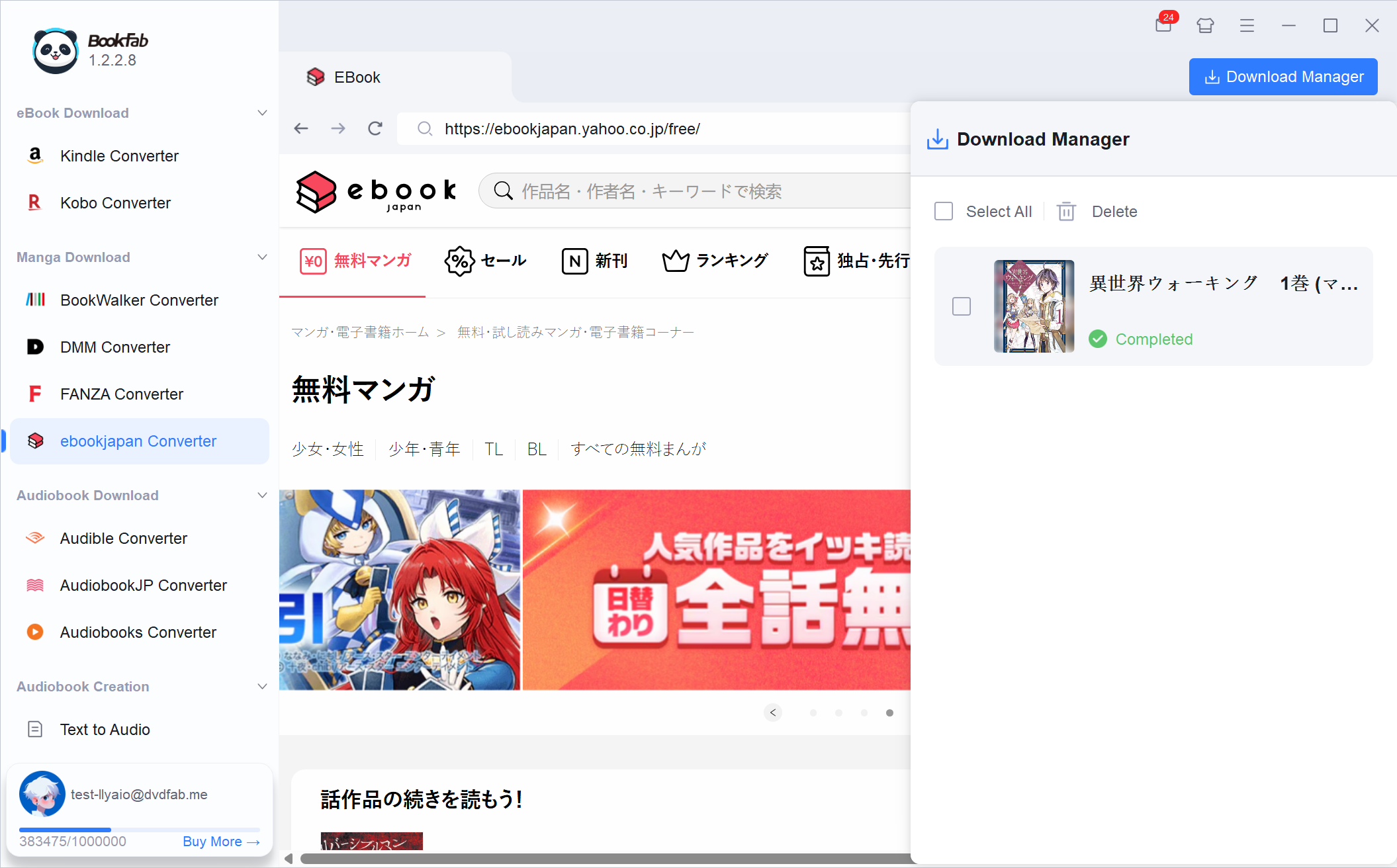Collapse the eBook Download section
Viewport: 1397px width, 868px height.
tap(262, 112)
